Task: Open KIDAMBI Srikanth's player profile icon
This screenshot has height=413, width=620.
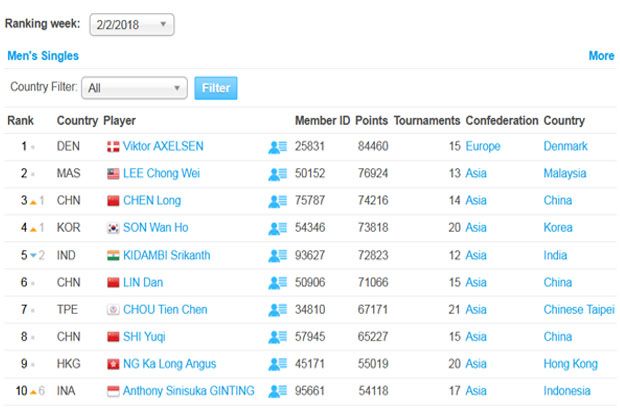Action: [278, 256]
